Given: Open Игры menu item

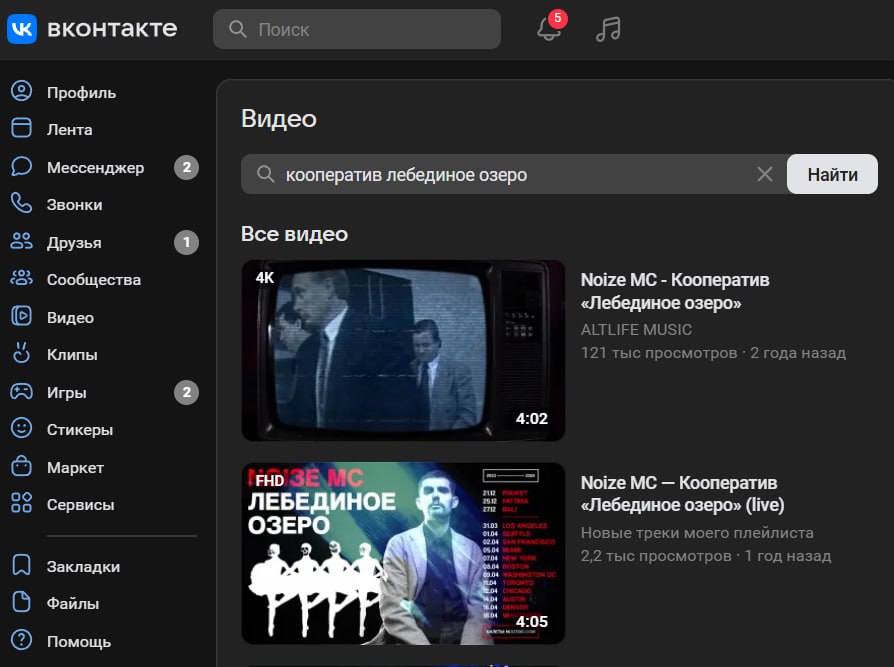Looking at the screenshot, I should click(67, 392).
